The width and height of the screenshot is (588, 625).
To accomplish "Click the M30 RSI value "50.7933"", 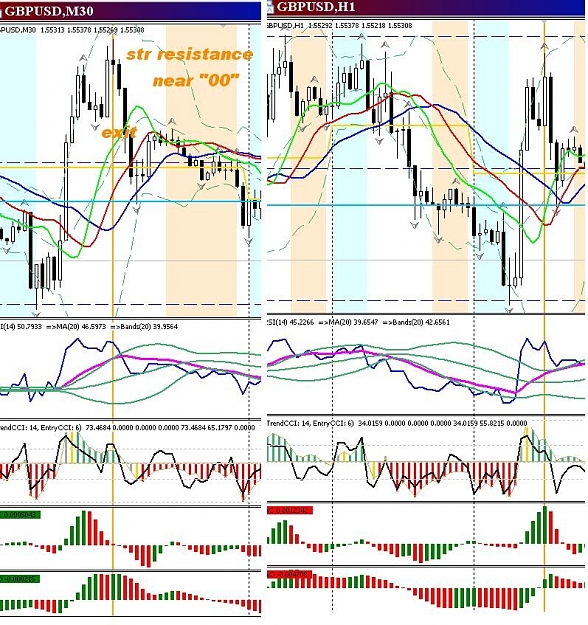I will coord(29,327).
